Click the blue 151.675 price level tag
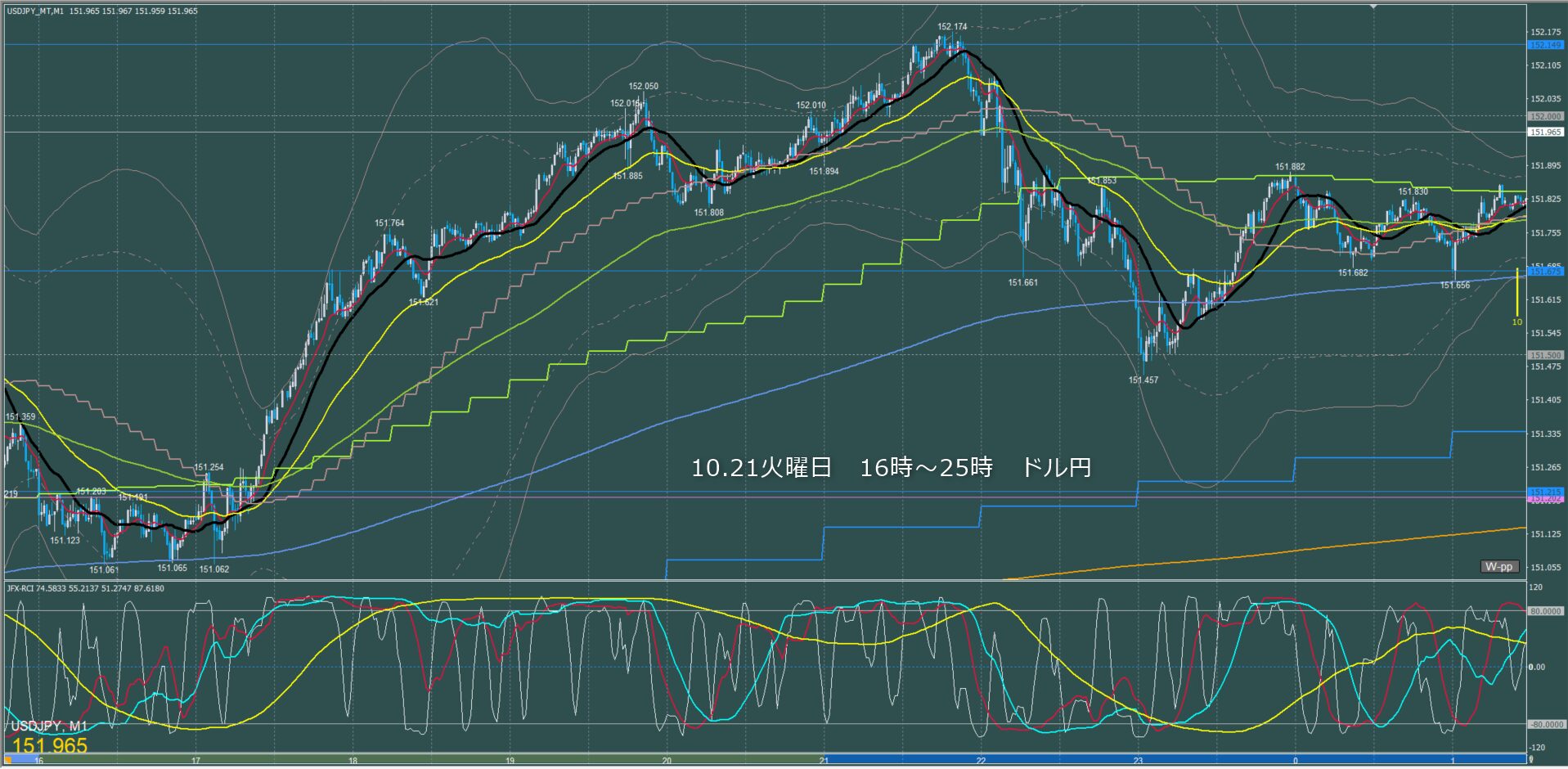Viewport: 1568px width, 769px height. pos(1545,271)
